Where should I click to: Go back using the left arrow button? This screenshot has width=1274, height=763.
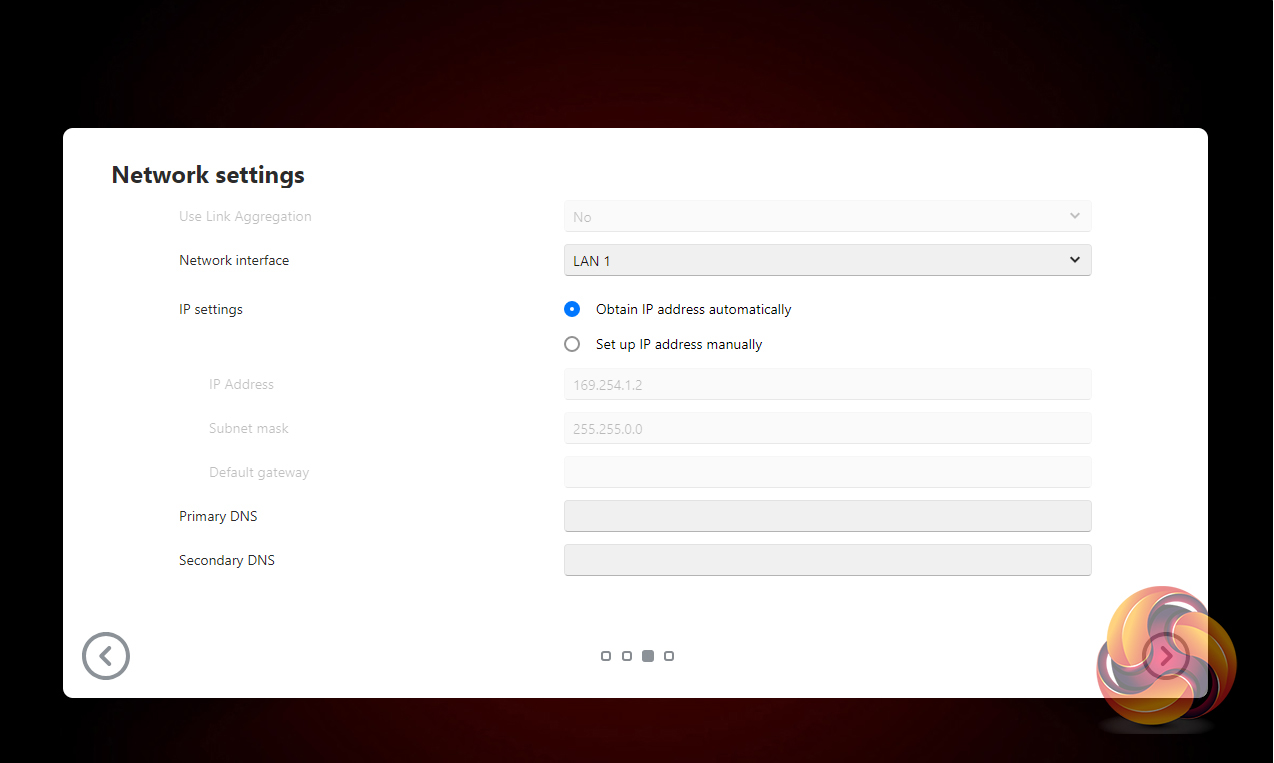[106, 656]
